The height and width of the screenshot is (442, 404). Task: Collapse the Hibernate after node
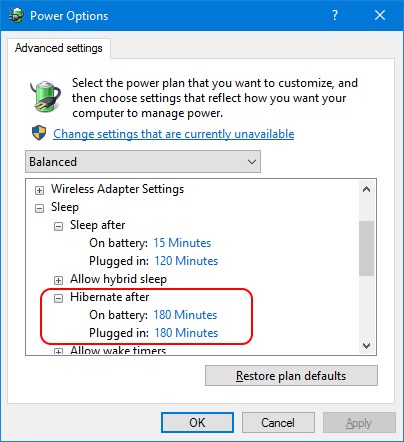pyautogui.click(x=58, y=298)
